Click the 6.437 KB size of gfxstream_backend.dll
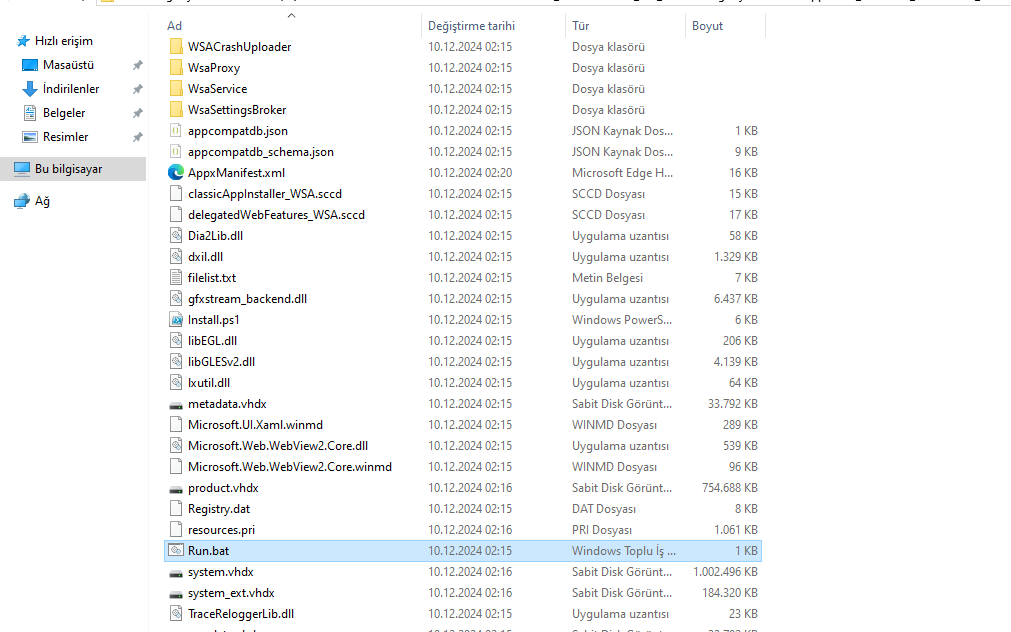 coord(736,299)
